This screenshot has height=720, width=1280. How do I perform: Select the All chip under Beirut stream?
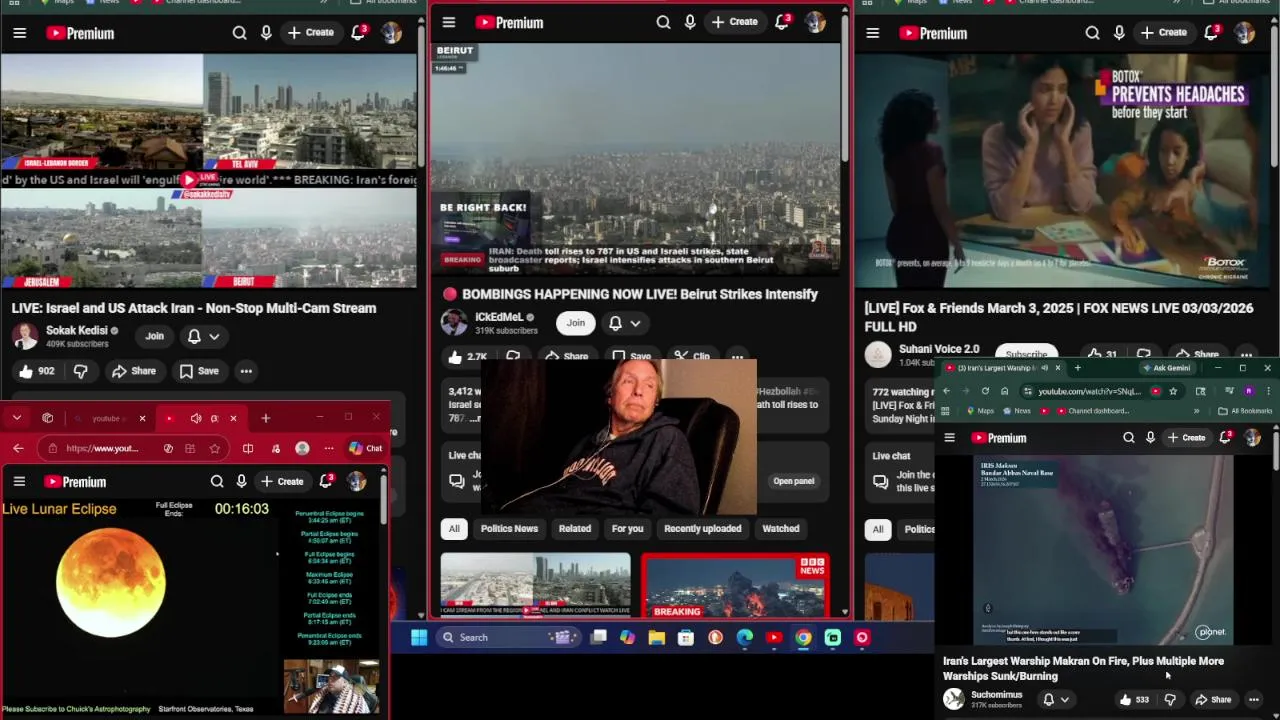point(454,528)
